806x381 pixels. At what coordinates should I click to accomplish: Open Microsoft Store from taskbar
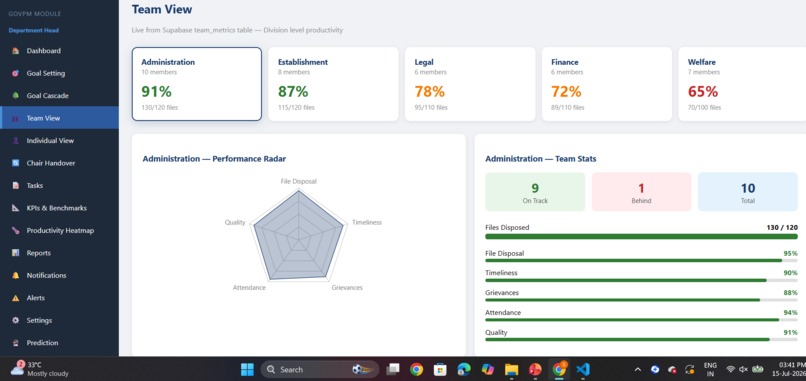[x=440, y=369]
